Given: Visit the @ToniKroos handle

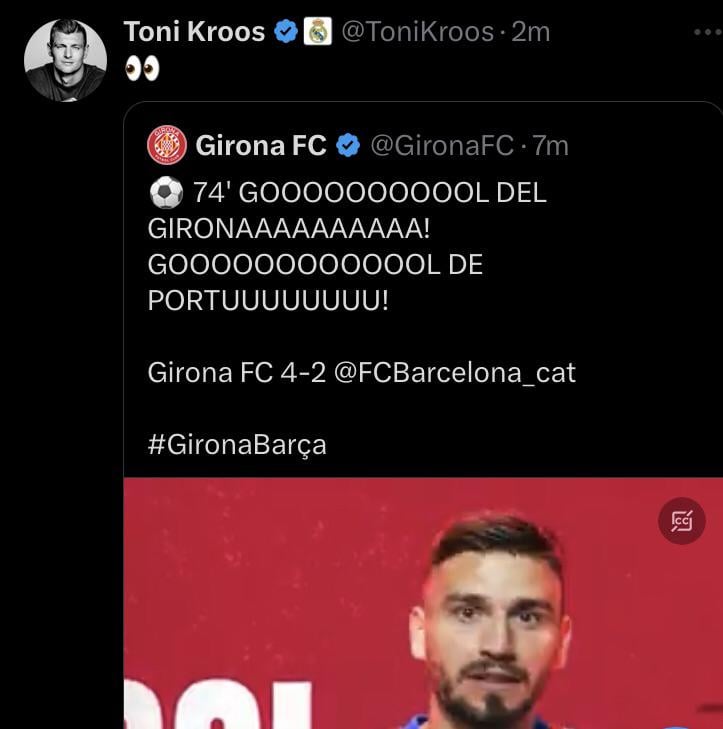Looking at the screenshot, I should point(417,32).
